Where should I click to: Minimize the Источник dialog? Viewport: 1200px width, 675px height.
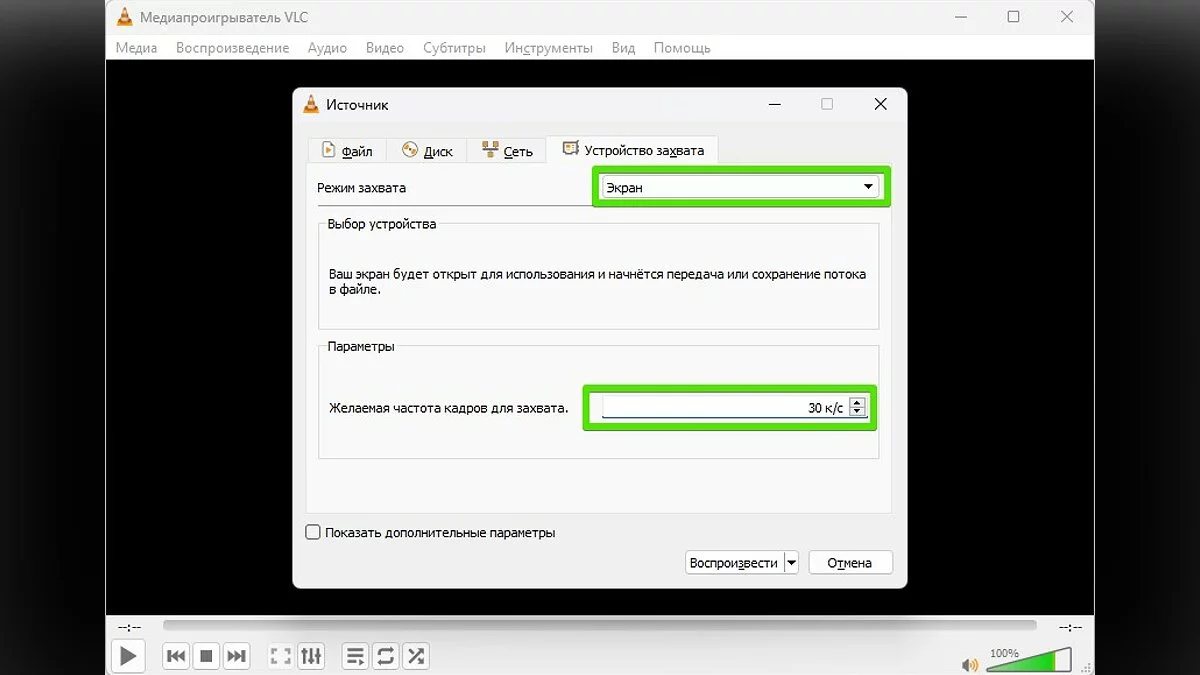tap(775, 104)
